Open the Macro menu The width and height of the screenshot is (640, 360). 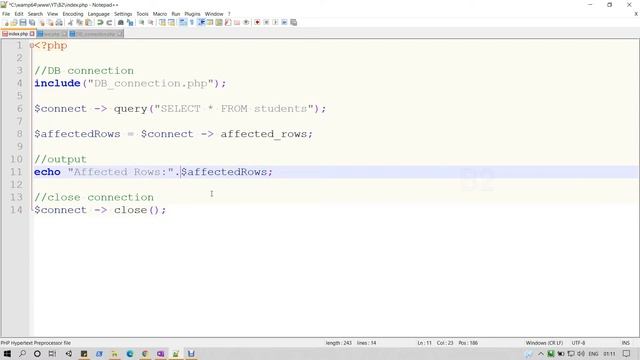(160, 14)
